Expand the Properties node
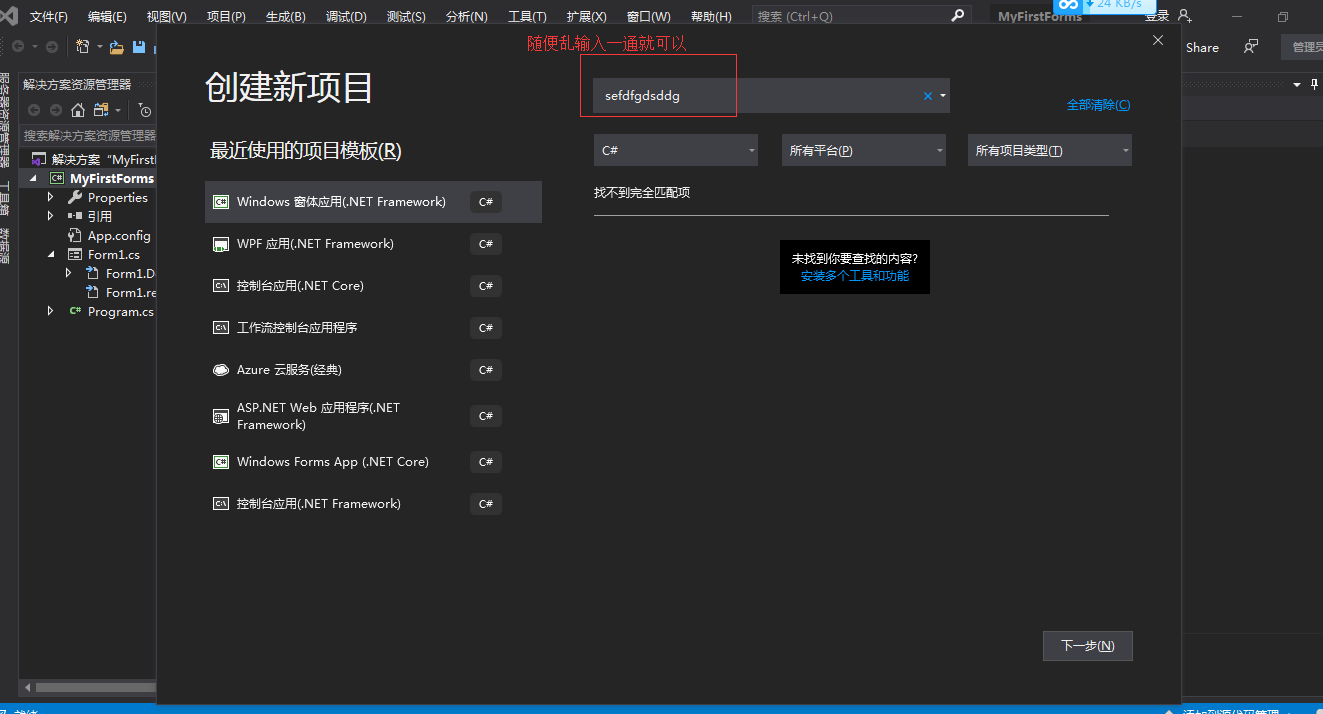1323x714 pixels. tap(51, 198)
